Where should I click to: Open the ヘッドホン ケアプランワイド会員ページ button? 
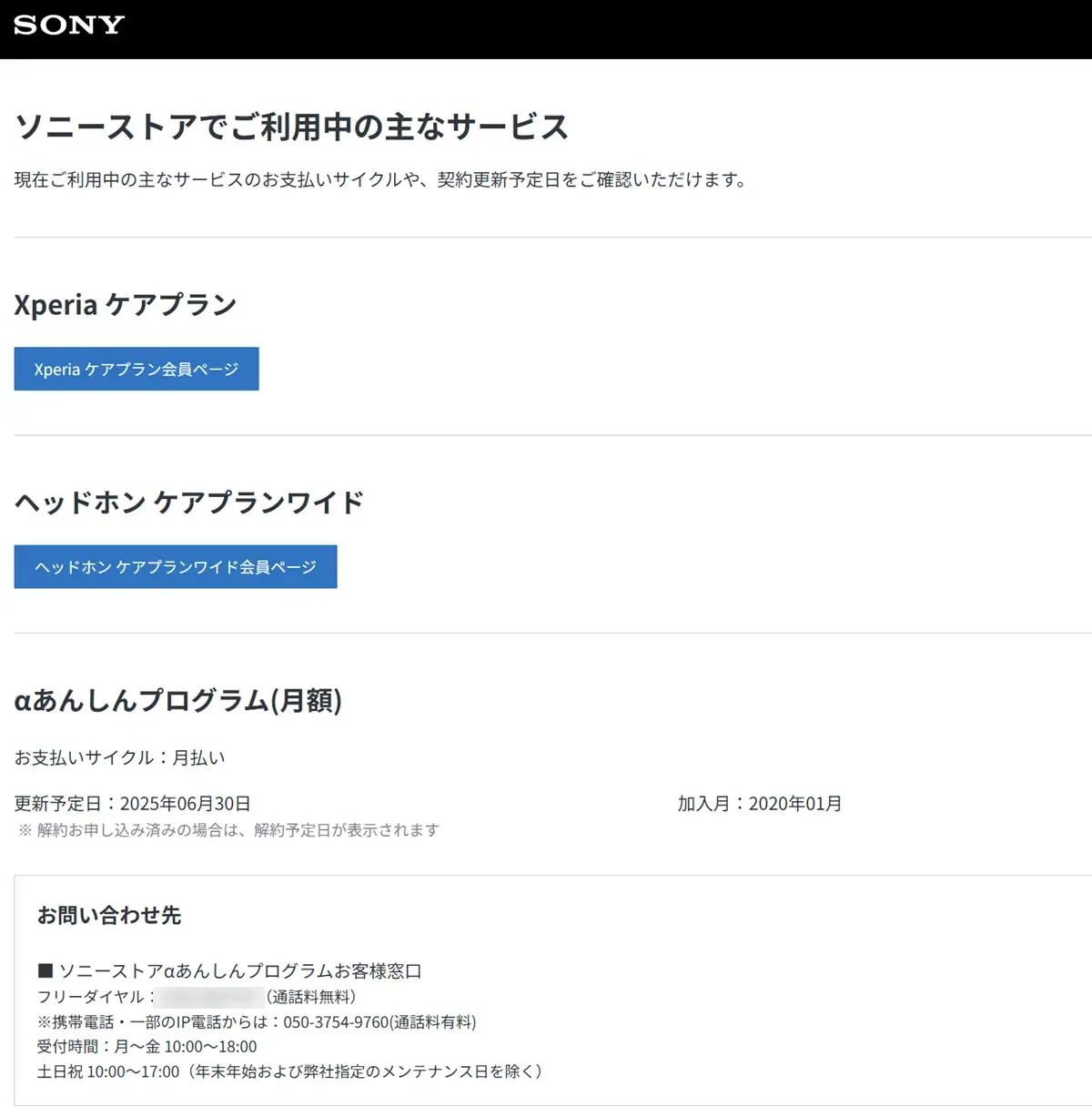coord(176,566)
